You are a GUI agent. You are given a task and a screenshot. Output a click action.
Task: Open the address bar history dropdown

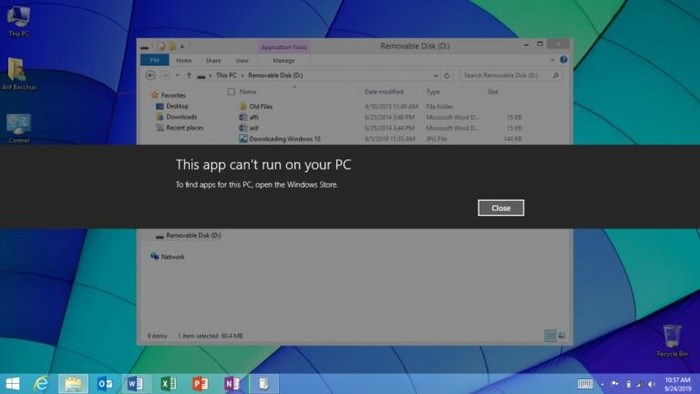pyautogui.click(x=435, y=76)
